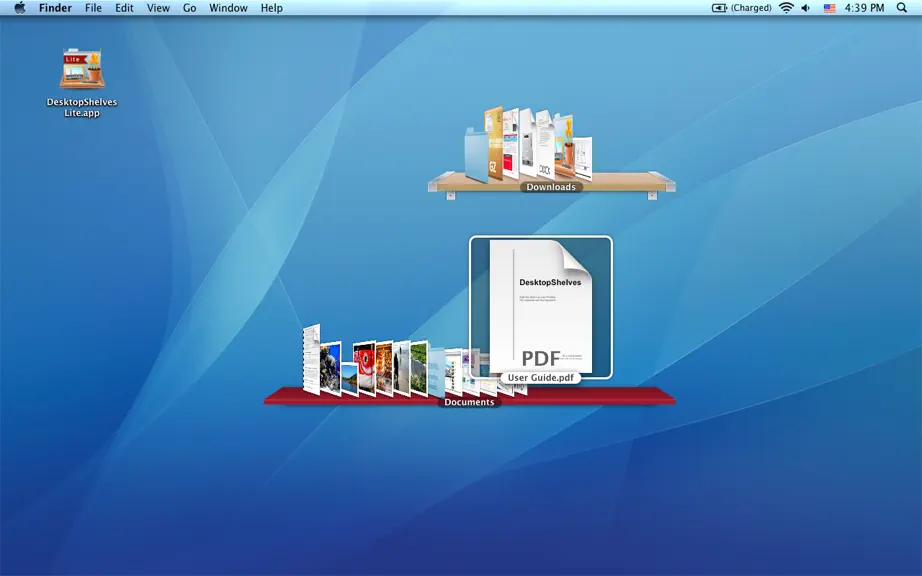
Task: Open the Spotlight search icon
Action: (x=901, y=8)
